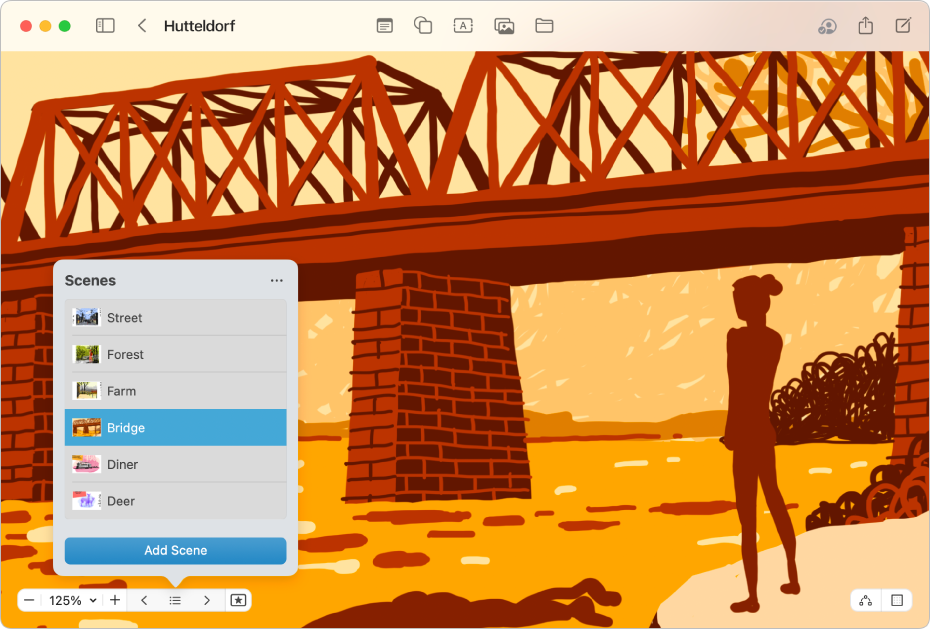Open the 125% zoom level dropdown
Screen dimensions: 932x630
pos(73,600)
